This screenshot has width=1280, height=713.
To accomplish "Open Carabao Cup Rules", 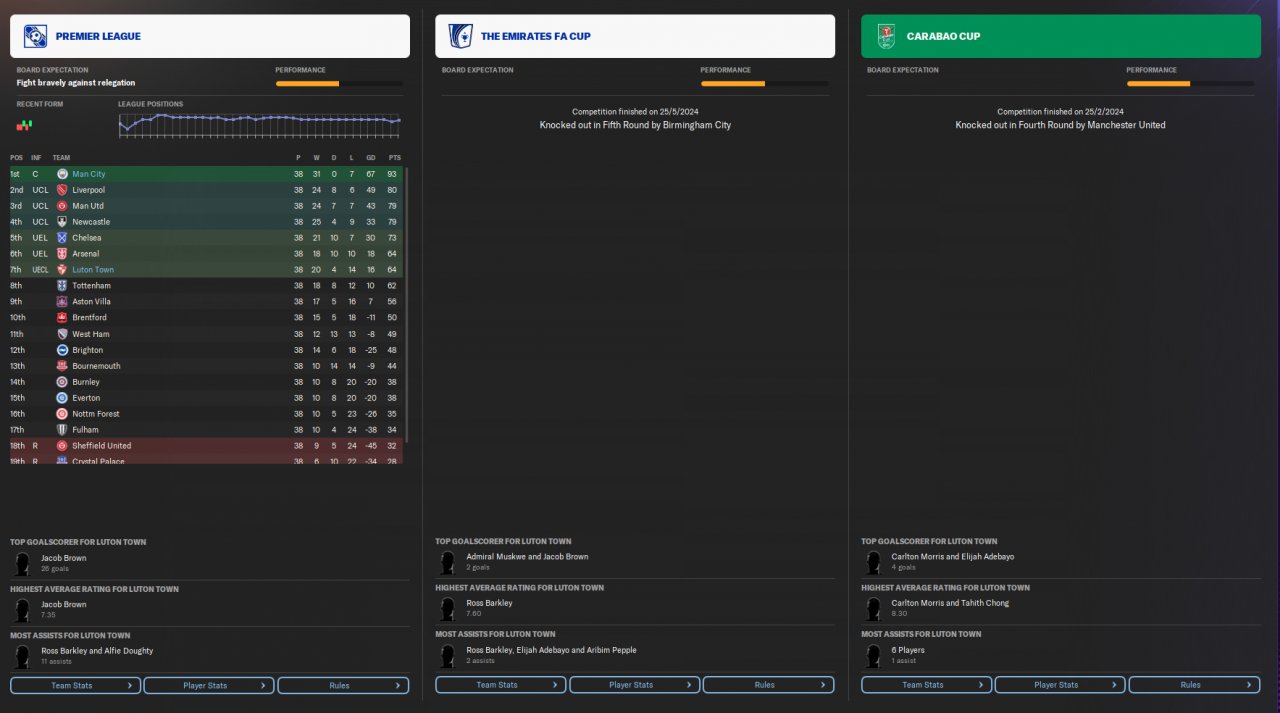I will click(1194, 685).
